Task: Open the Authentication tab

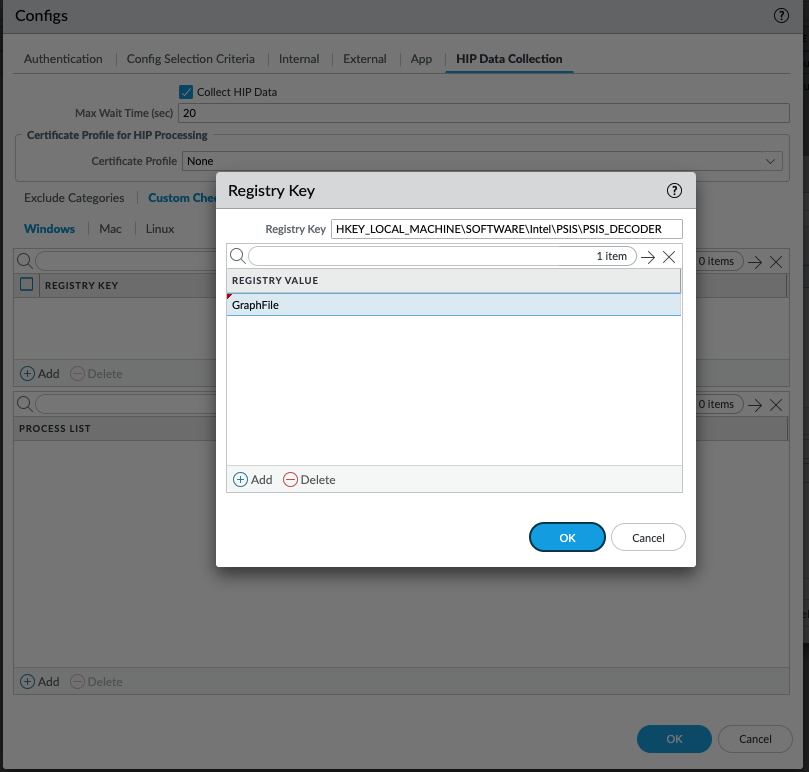Action: 62,59
